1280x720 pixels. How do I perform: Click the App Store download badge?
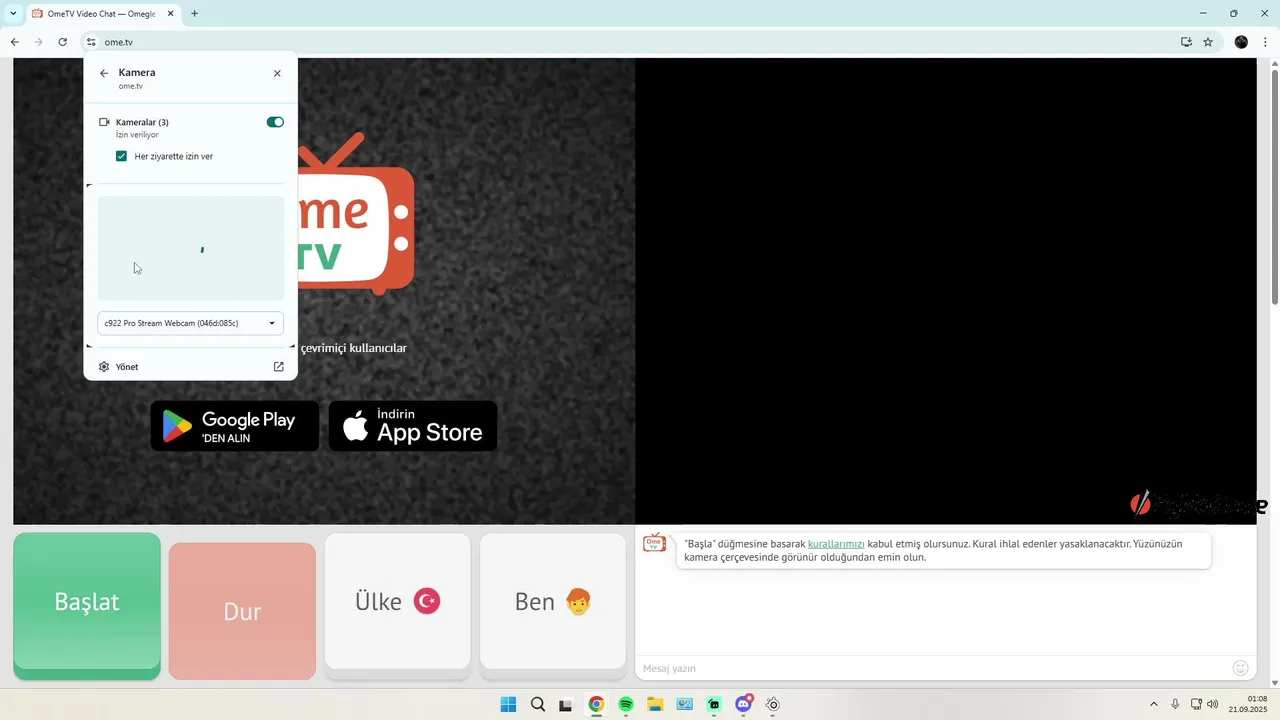click(413, 426)
